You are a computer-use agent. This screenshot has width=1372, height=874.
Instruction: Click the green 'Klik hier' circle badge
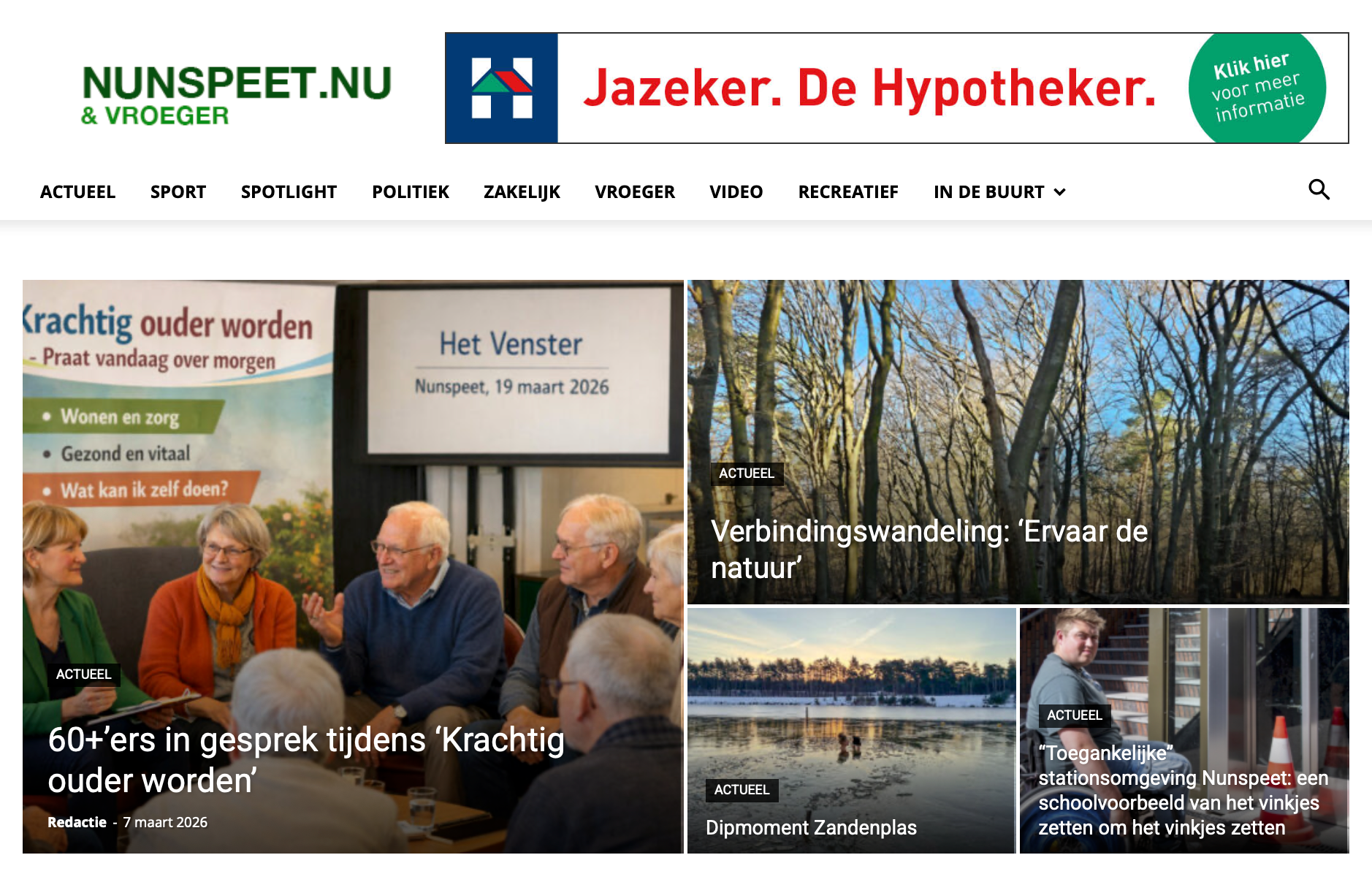1257,88
